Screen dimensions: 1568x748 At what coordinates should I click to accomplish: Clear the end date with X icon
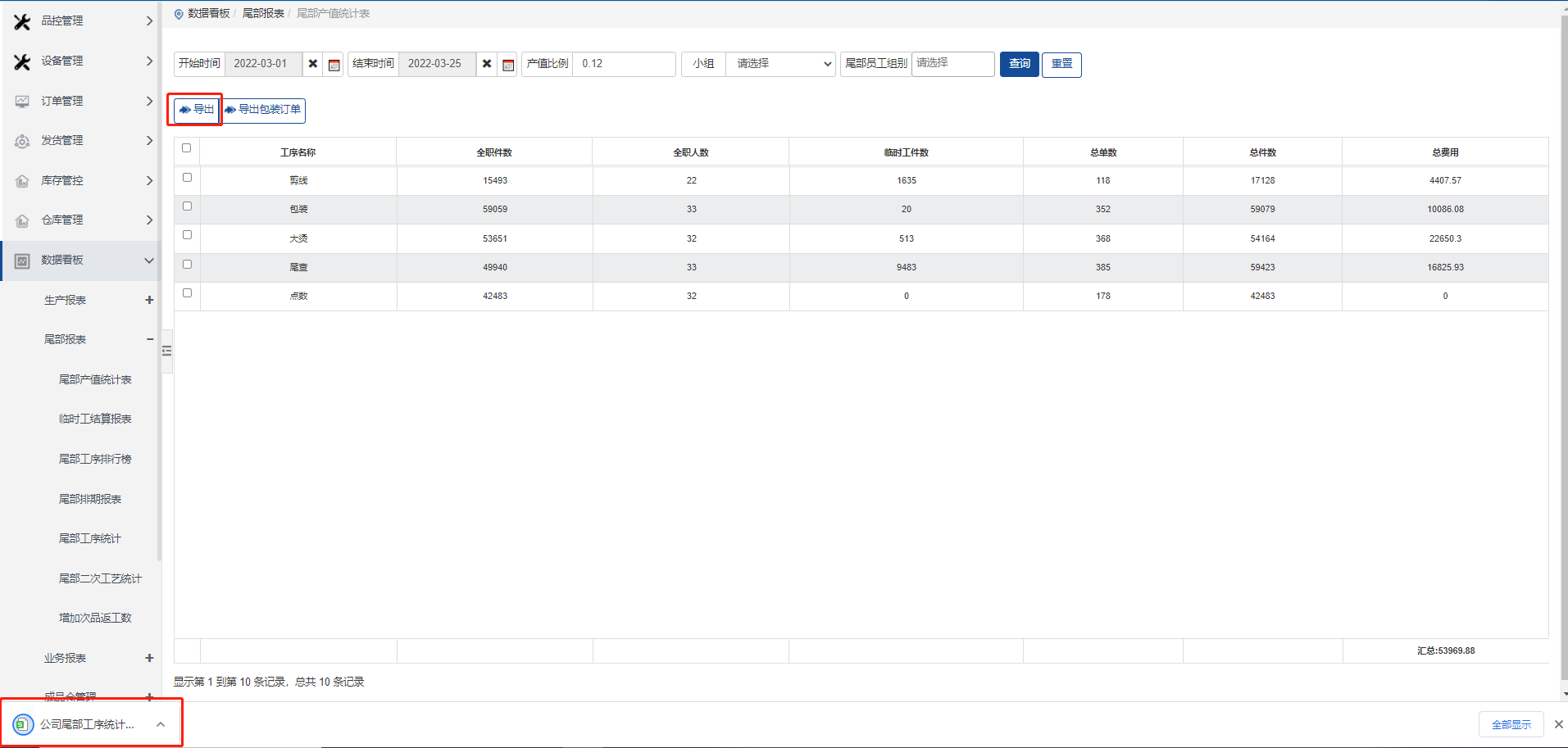point(487,64)
